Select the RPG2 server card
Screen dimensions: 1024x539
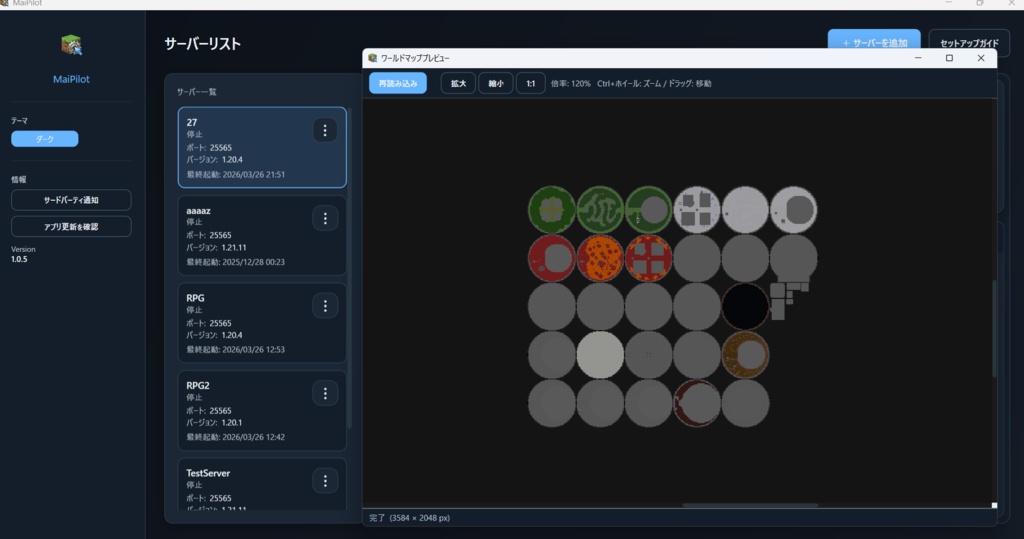(262, 410)
